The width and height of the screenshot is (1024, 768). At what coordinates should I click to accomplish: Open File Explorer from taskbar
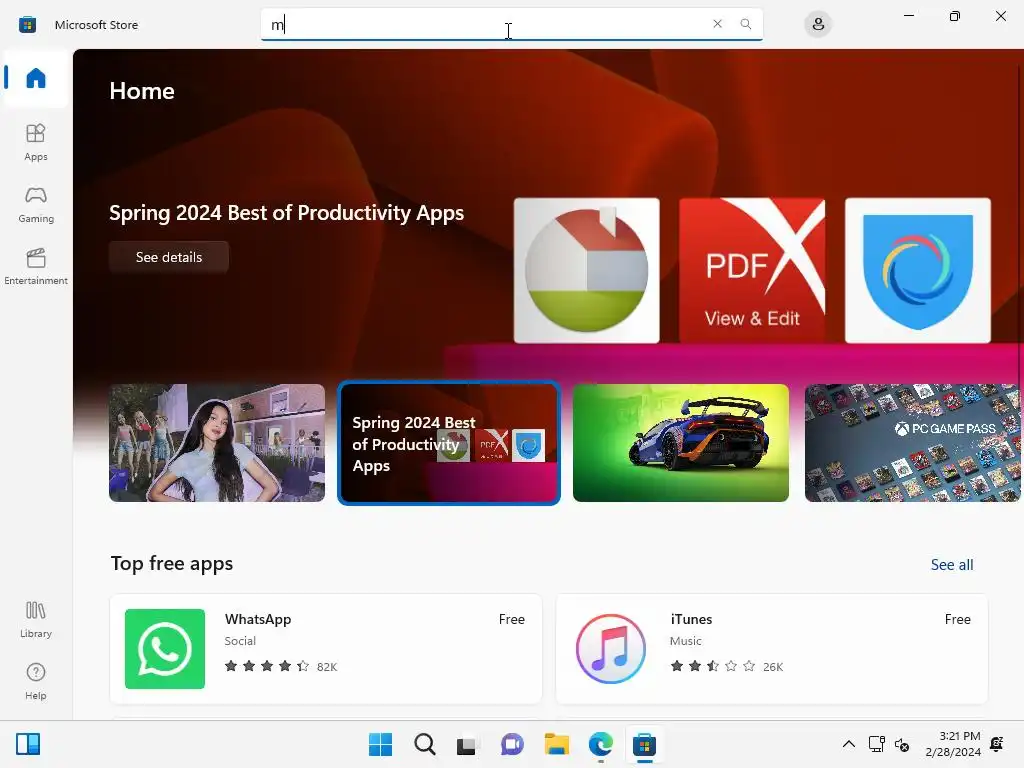[x=556, y=744]
